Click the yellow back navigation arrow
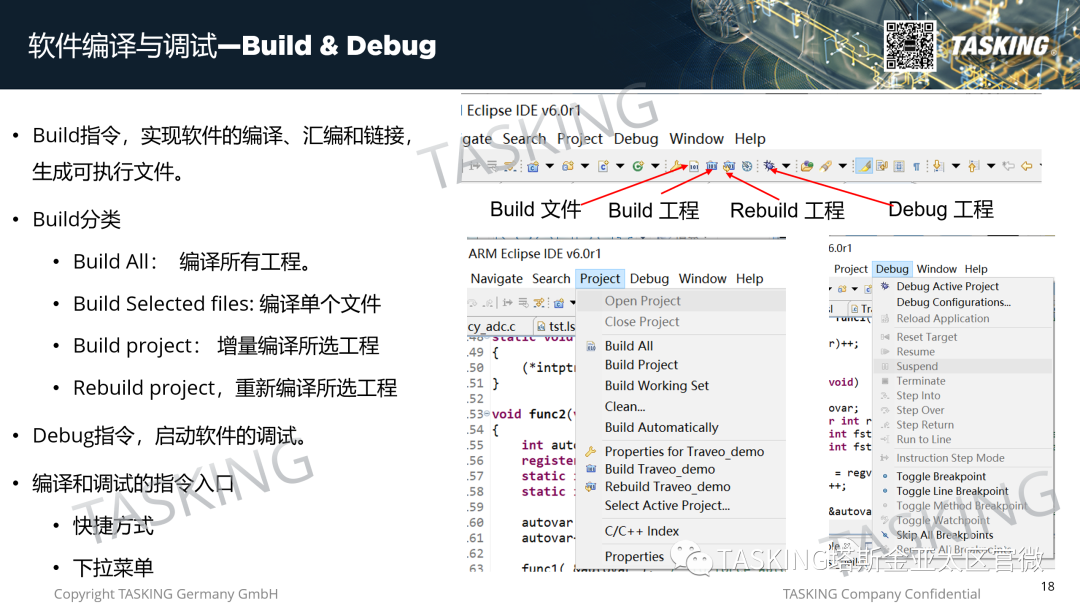This screenshot has height=608, width=1080. point(1026,166)
